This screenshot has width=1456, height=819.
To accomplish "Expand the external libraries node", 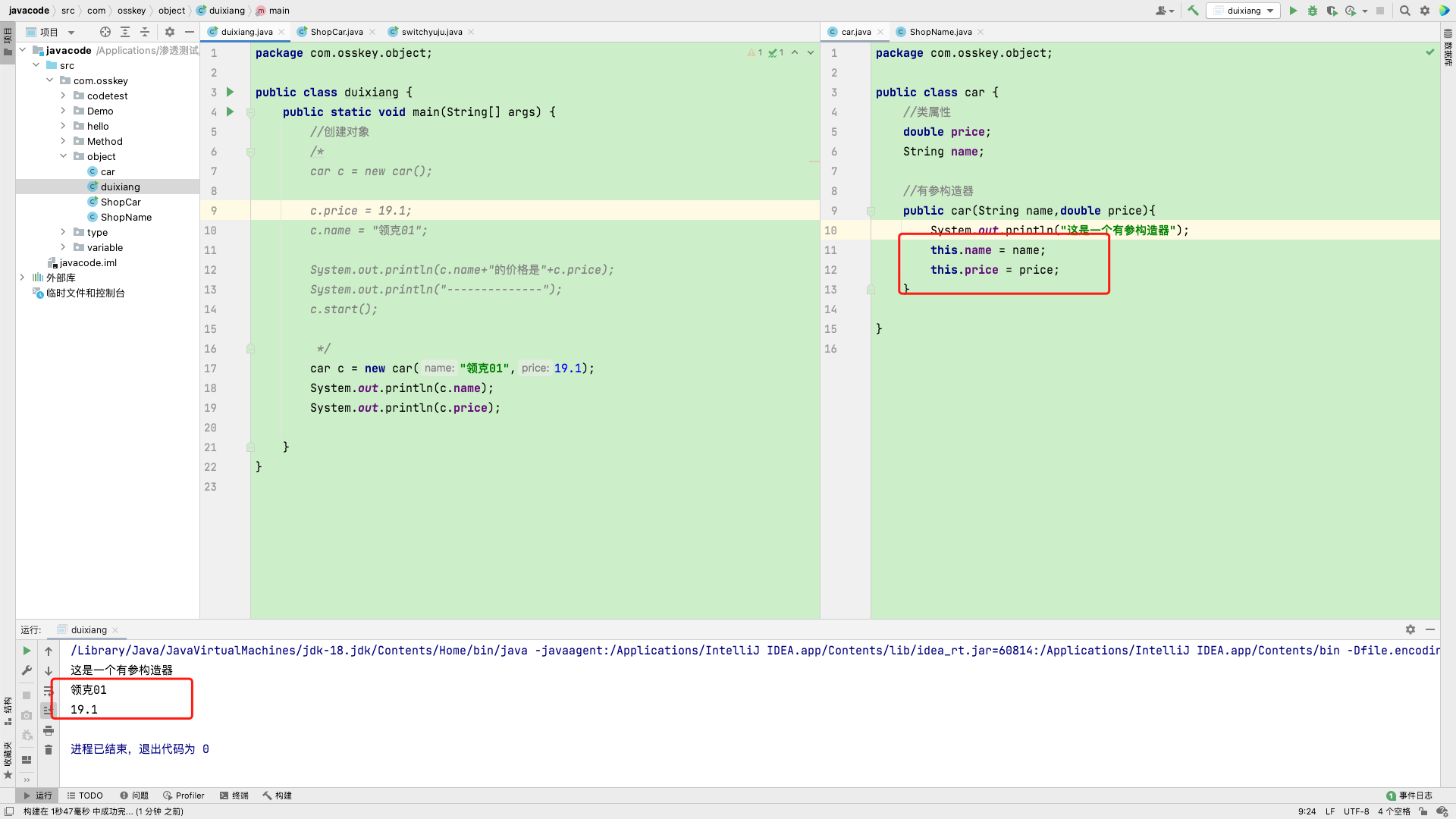I will pyautogui.click(x=23, y=278).
